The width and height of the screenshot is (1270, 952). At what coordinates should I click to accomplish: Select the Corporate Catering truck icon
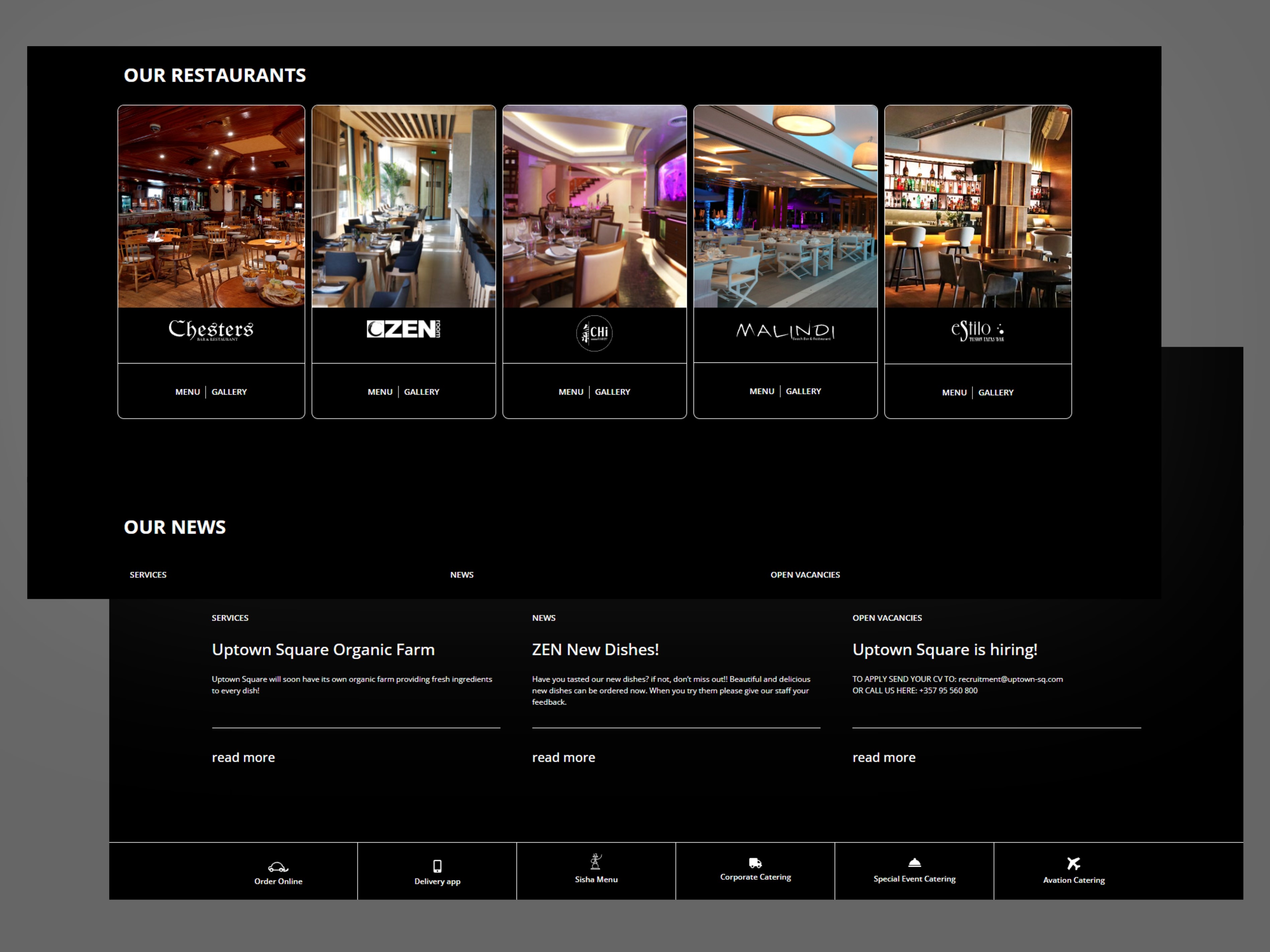point(755,862)
